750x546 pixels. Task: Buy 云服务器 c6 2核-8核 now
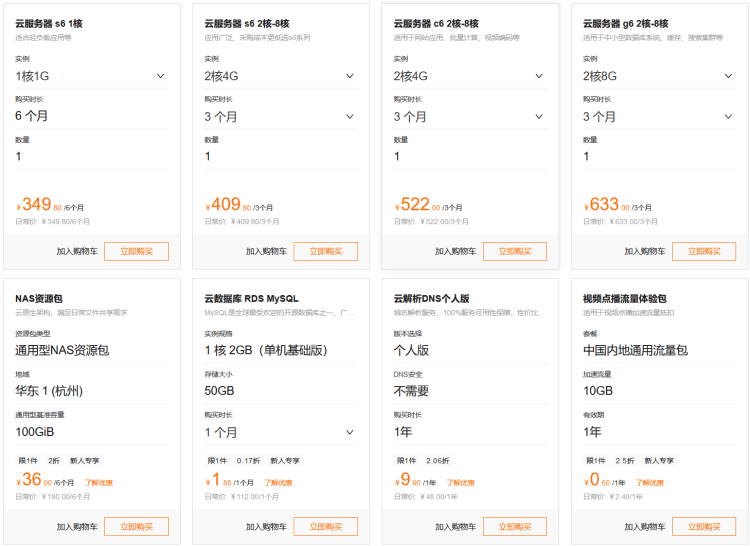pos(515,252)
